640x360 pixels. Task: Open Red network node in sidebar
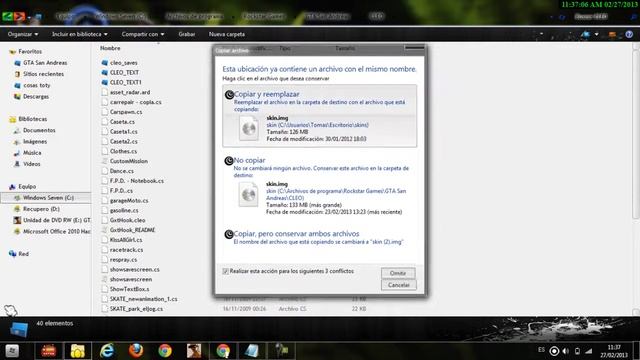(x=19, y=254)
